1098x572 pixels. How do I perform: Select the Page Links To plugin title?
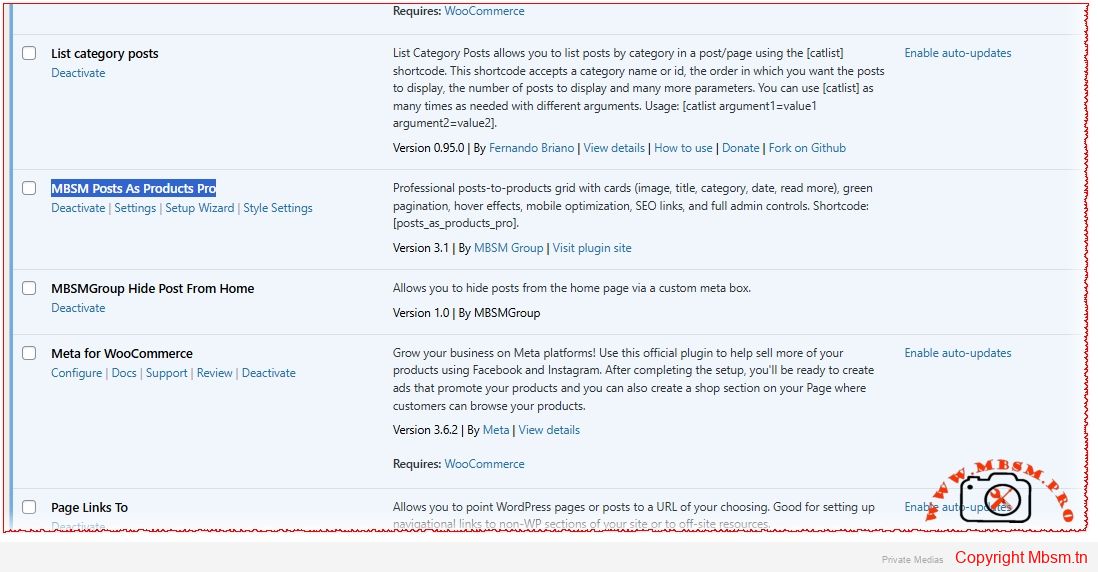(90, 508)
